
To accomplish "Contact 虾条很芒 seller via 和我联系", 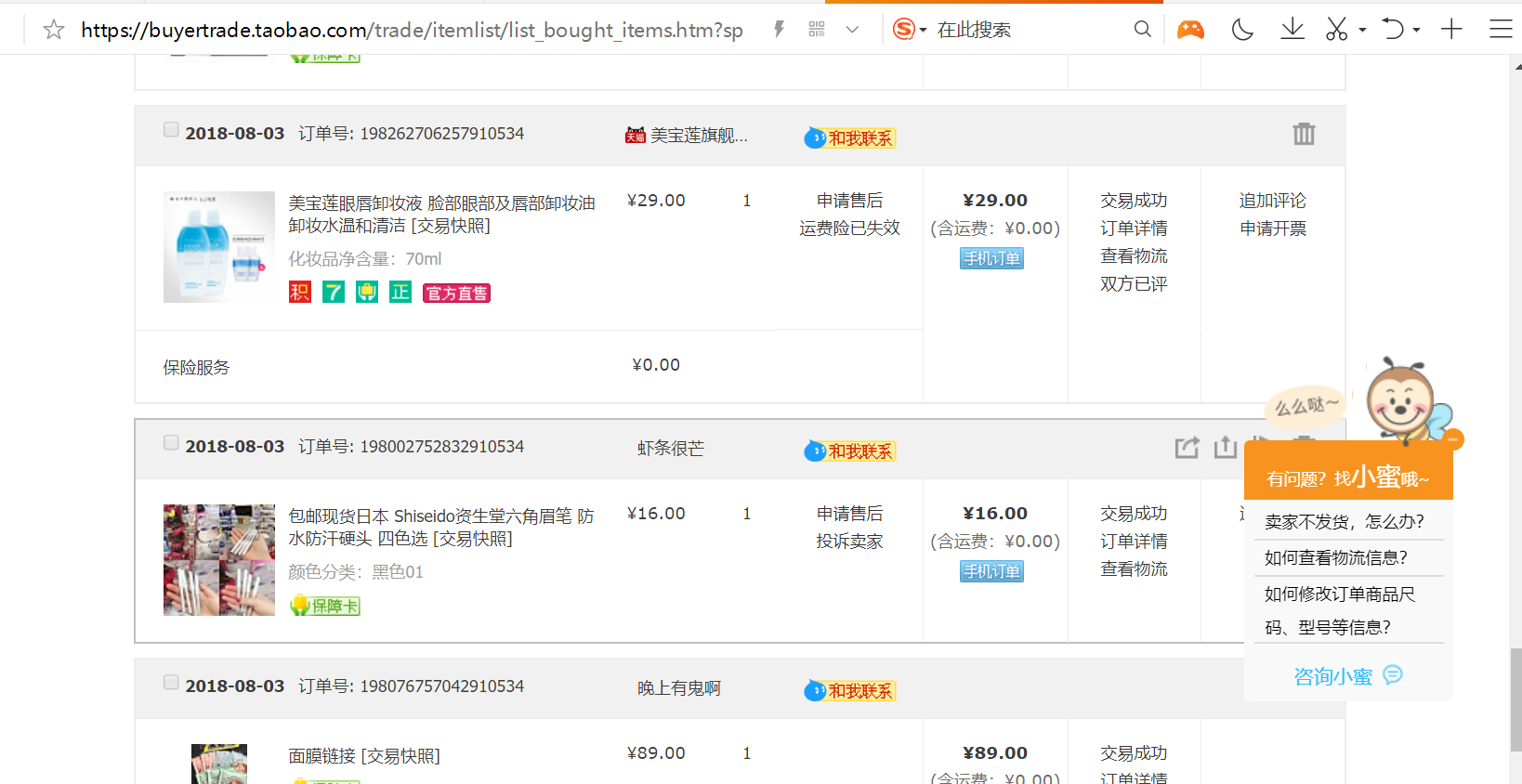I will tap(849, 451).
